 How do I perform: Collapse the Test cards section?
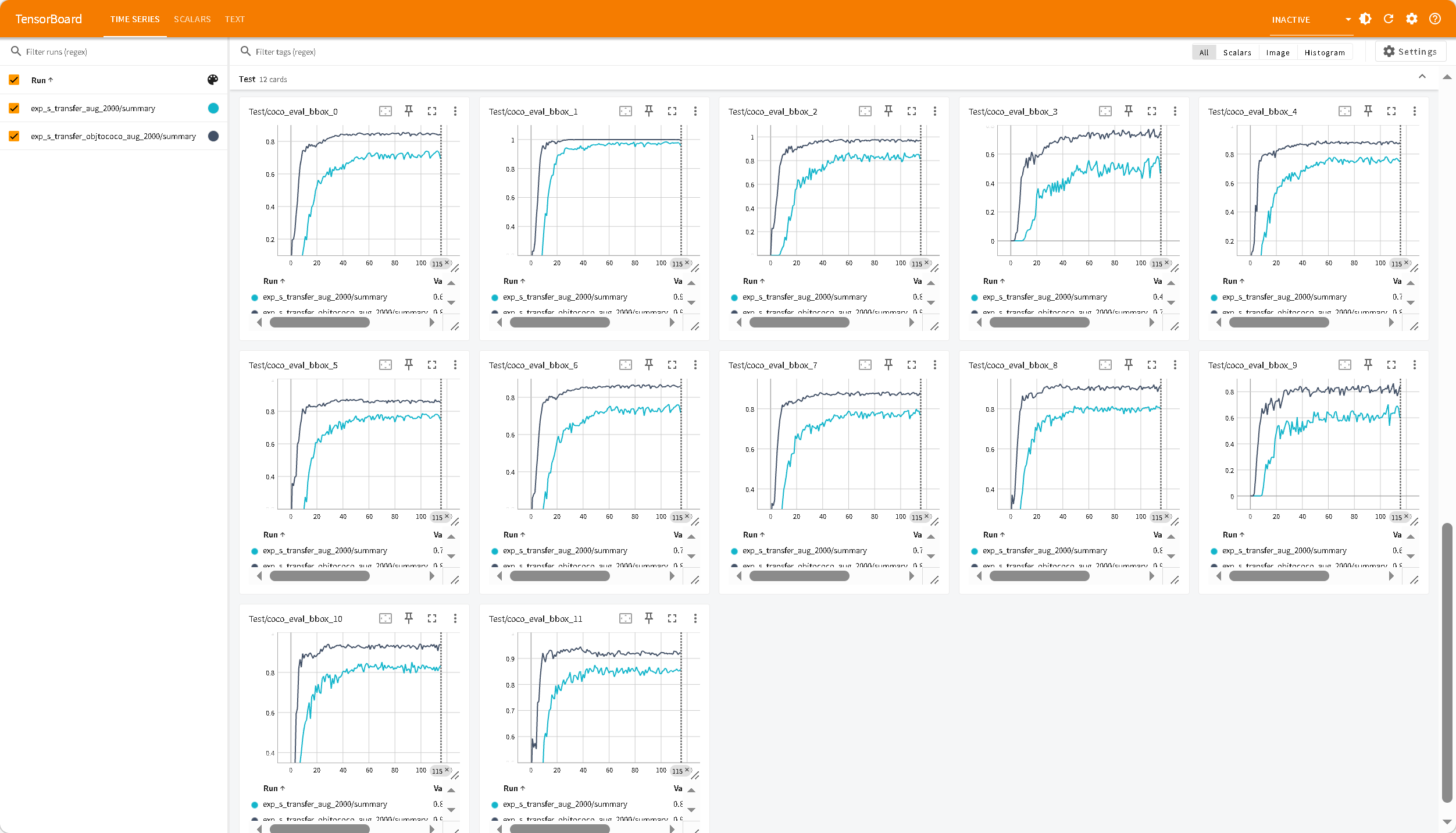[x=1422, y=77]
